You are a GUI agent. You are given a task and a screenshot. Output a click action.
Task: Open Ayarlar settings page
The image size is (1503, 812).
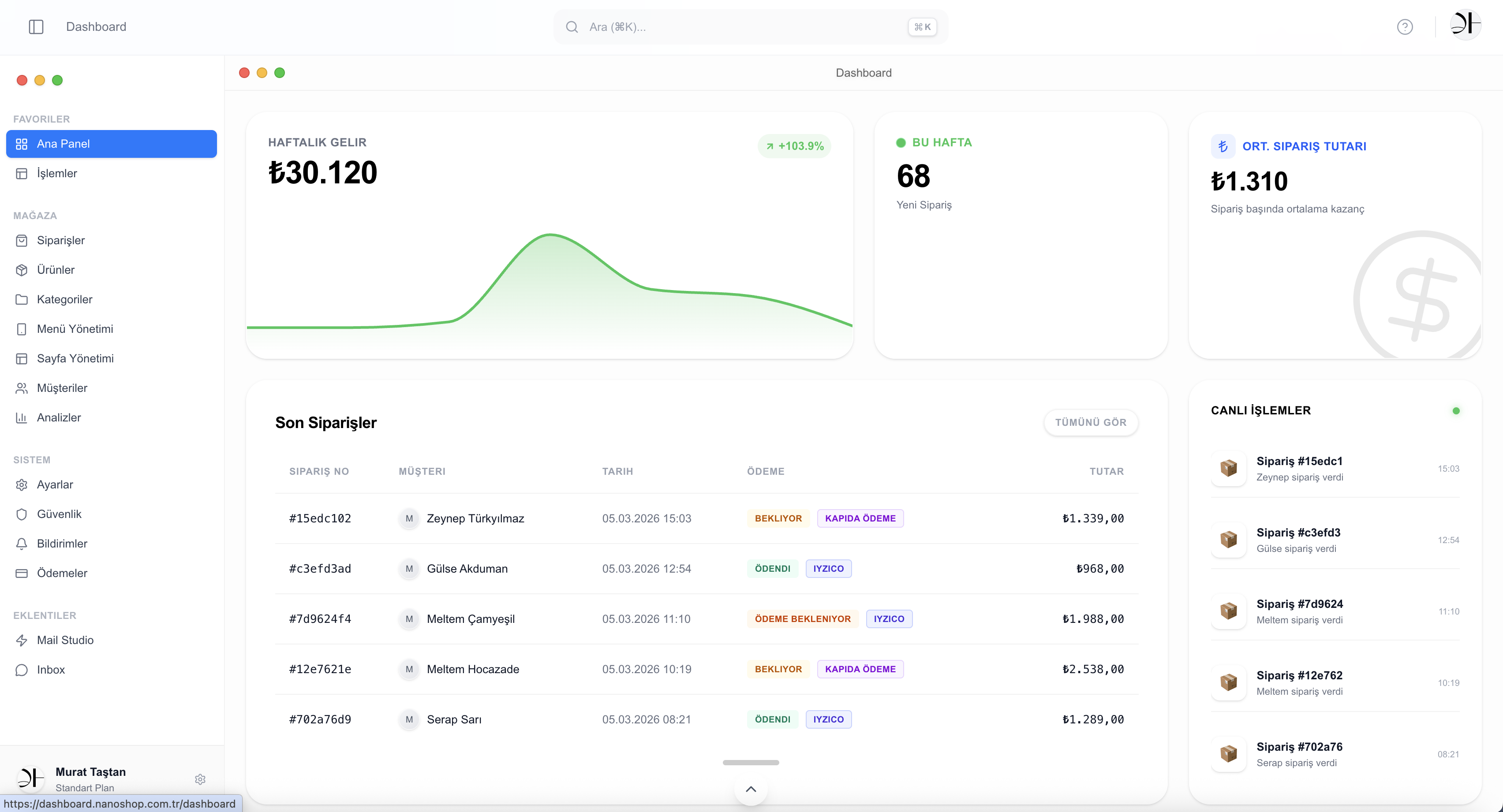pyautogui.click(x=112, y=485)
